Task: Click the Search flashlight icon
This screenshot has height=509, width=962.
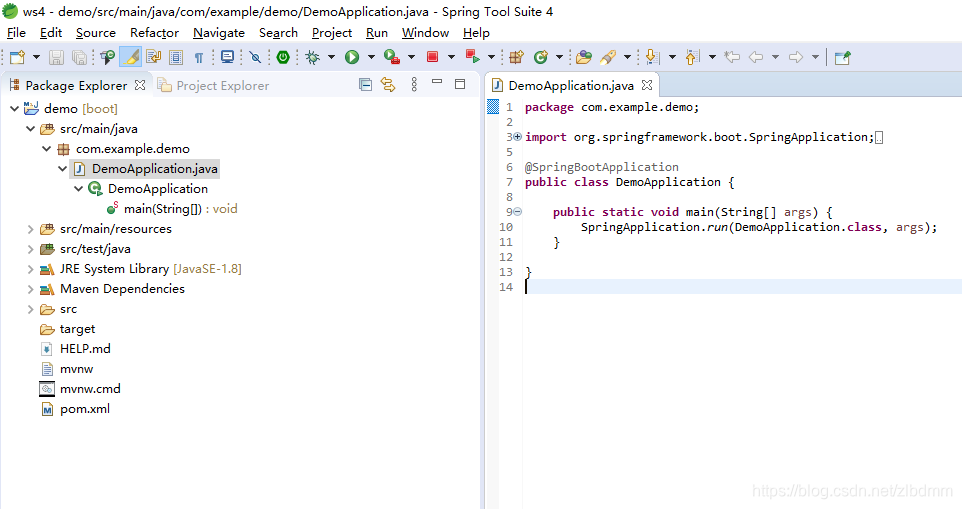Action: pyautogui.click(x=608, y=57)
